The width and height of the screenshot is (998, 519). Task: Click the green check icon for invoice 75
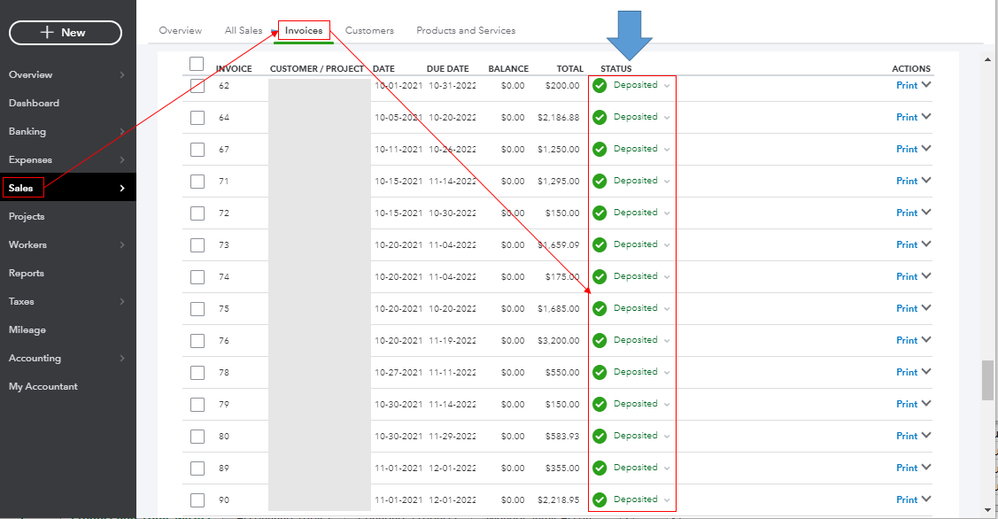point(600,308)
